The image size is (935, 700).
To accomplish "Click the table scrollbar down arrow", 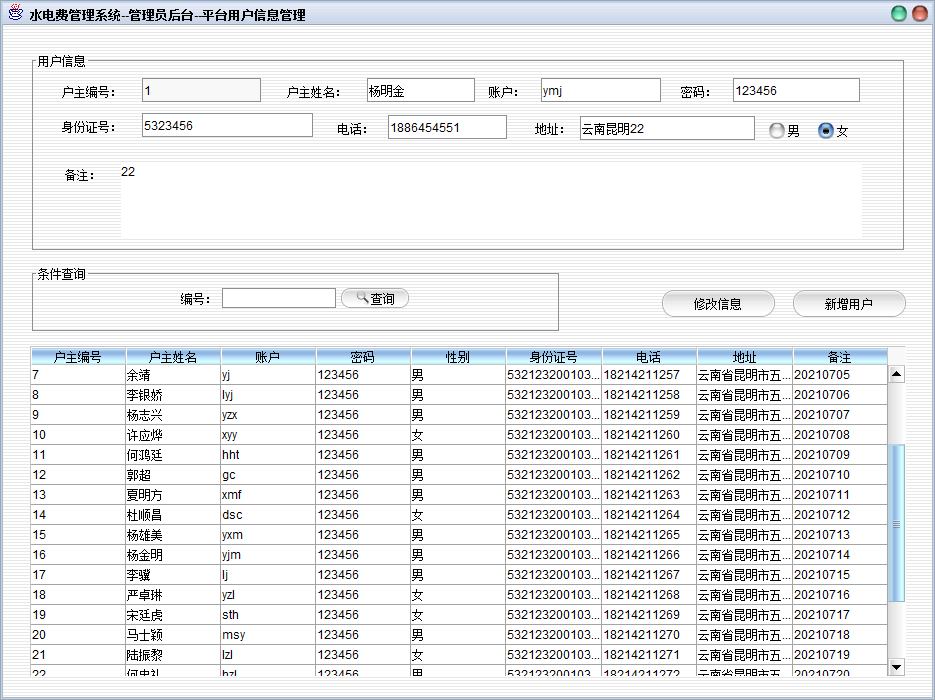I will (896, 666).
